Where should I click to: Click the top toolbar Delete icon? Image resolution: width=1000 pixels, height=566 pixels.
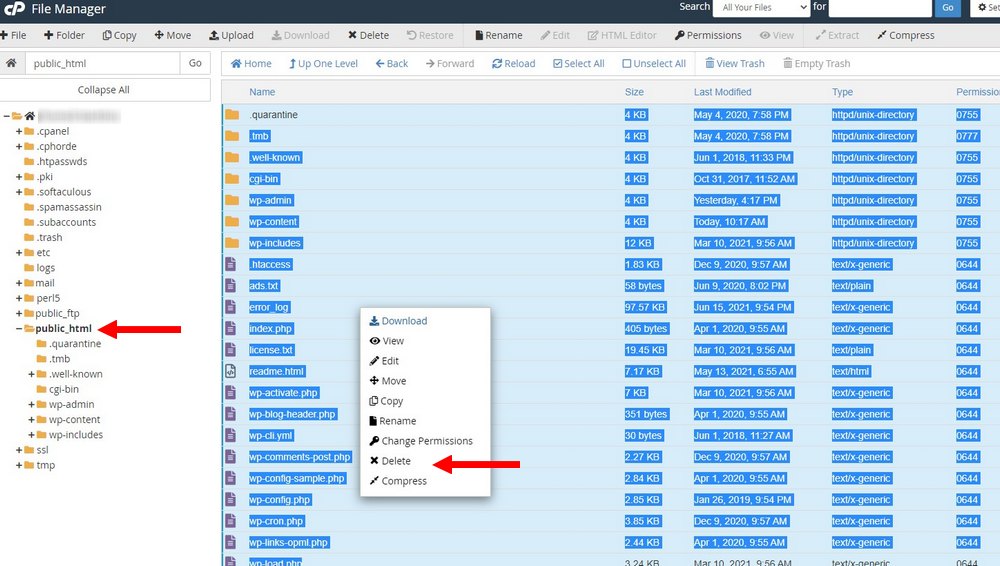(368, 35)
